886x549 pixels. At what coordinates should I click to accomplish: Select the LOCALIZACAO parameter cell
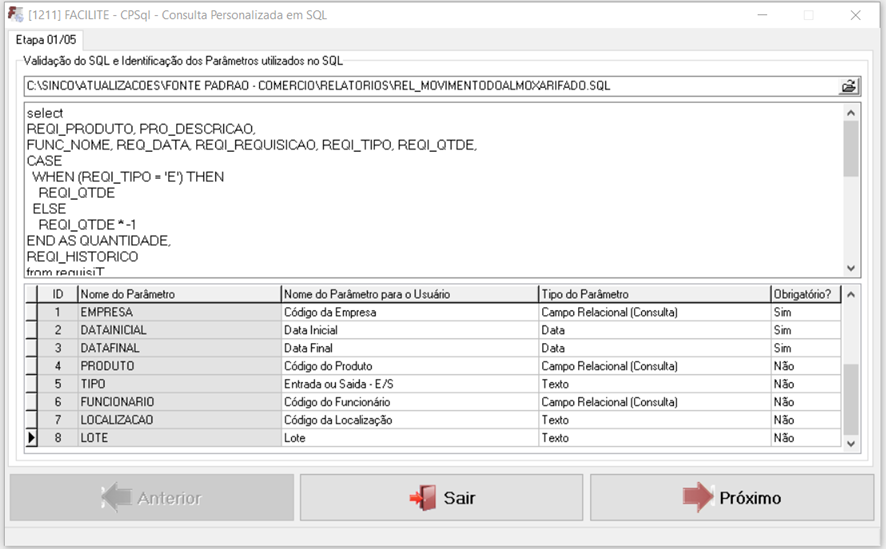pyautogui.click(x=179, y=420)
